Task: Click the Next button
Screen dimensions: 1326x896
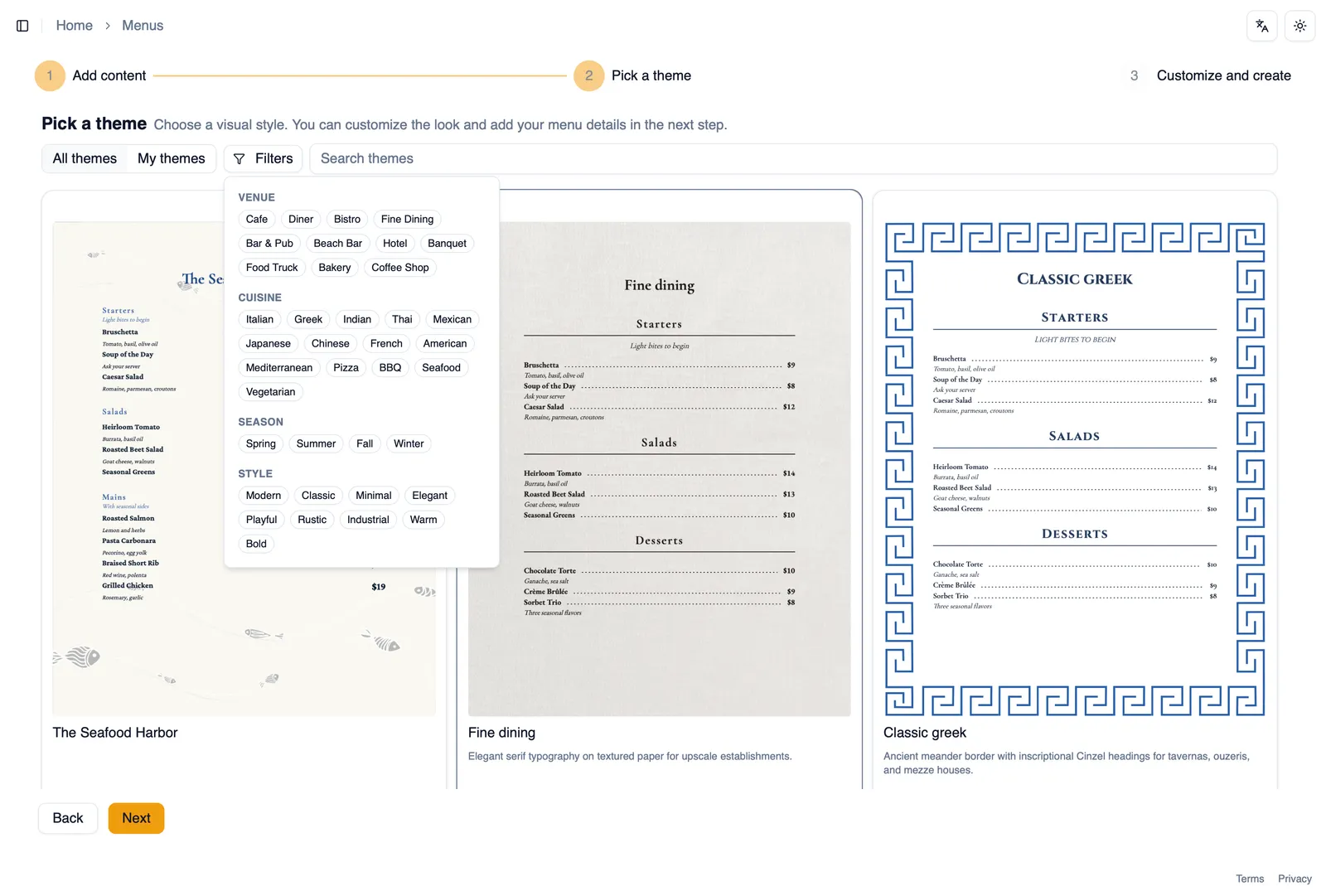Action: pos(136,818)
